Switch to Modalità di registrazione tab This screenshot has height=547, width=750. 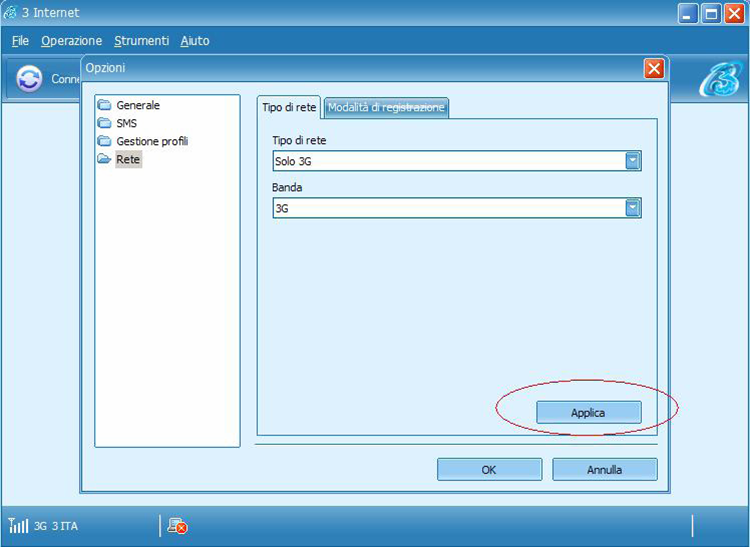[386, 108]
